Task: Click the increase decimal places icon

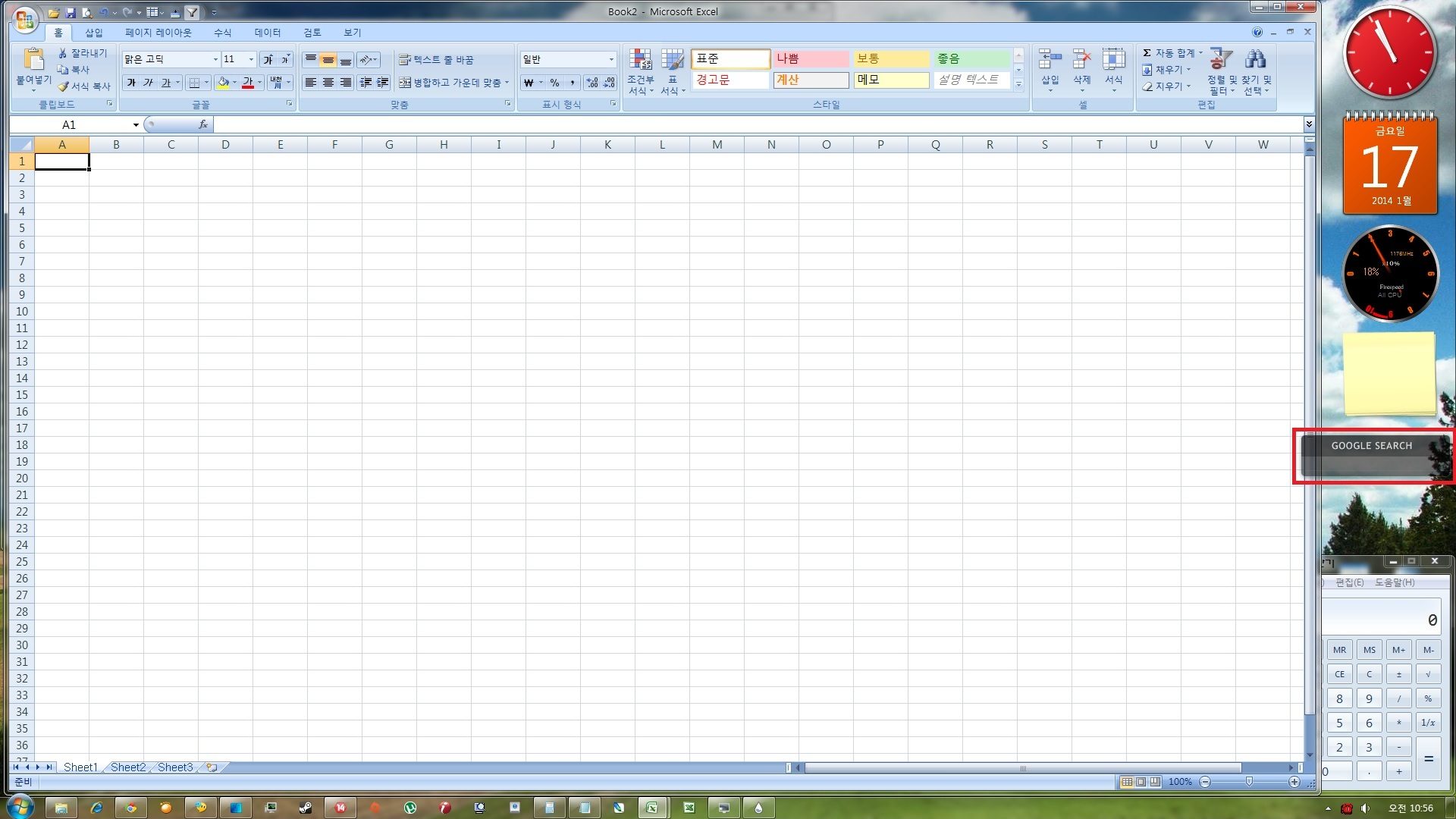Action: pos(591,83)
